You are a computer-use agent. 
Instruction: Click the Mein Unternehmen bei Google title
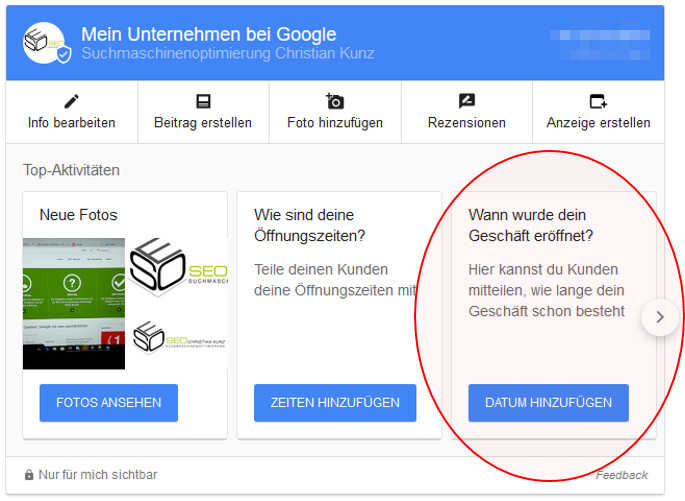tap(209, 34)
